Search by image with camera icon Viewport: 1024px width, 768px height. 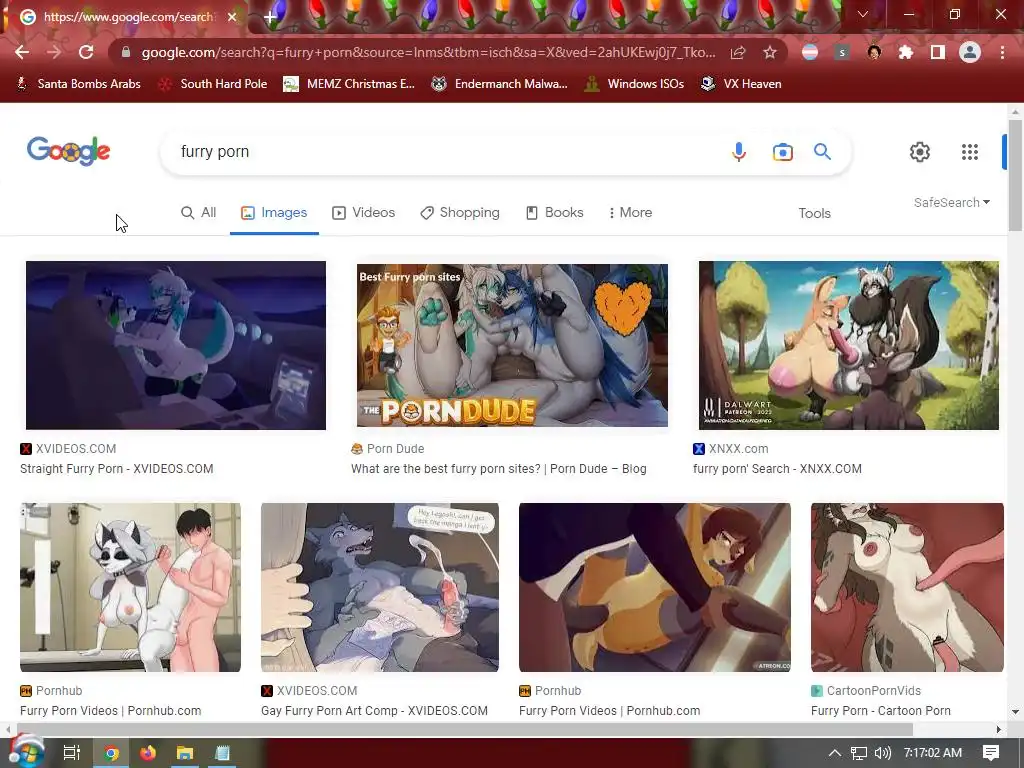click(x=782, y=152)
